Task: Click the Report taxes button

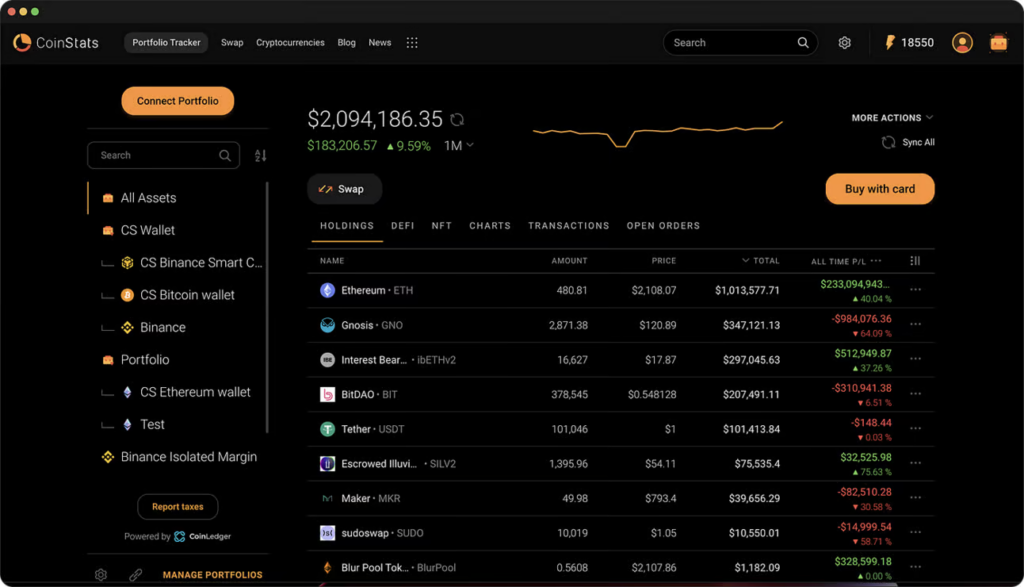Action: click(178, 507)
